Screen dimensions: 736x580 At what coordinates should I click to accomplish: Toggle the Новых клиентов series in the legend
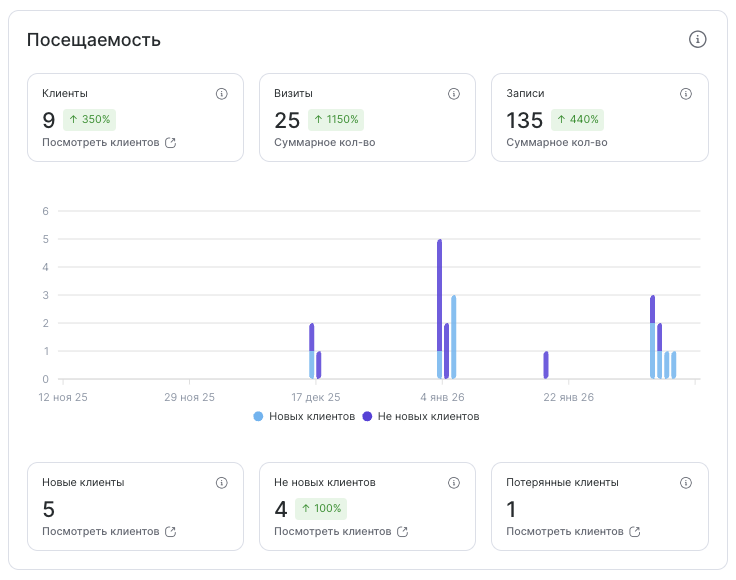pyautogui.click(x=305, y=416)
